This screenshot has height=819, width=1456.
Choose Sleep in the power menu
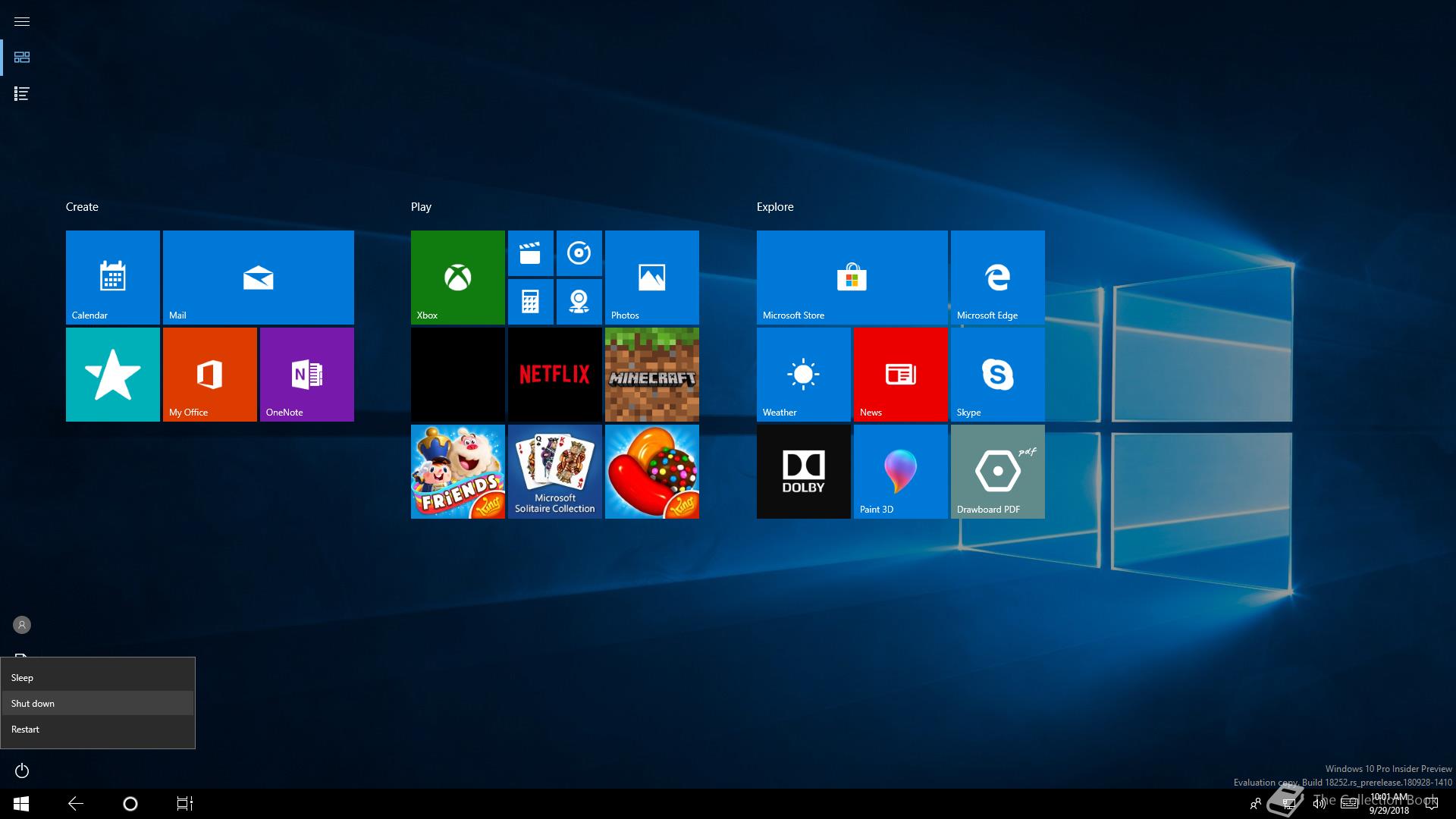tap(97, 677)
